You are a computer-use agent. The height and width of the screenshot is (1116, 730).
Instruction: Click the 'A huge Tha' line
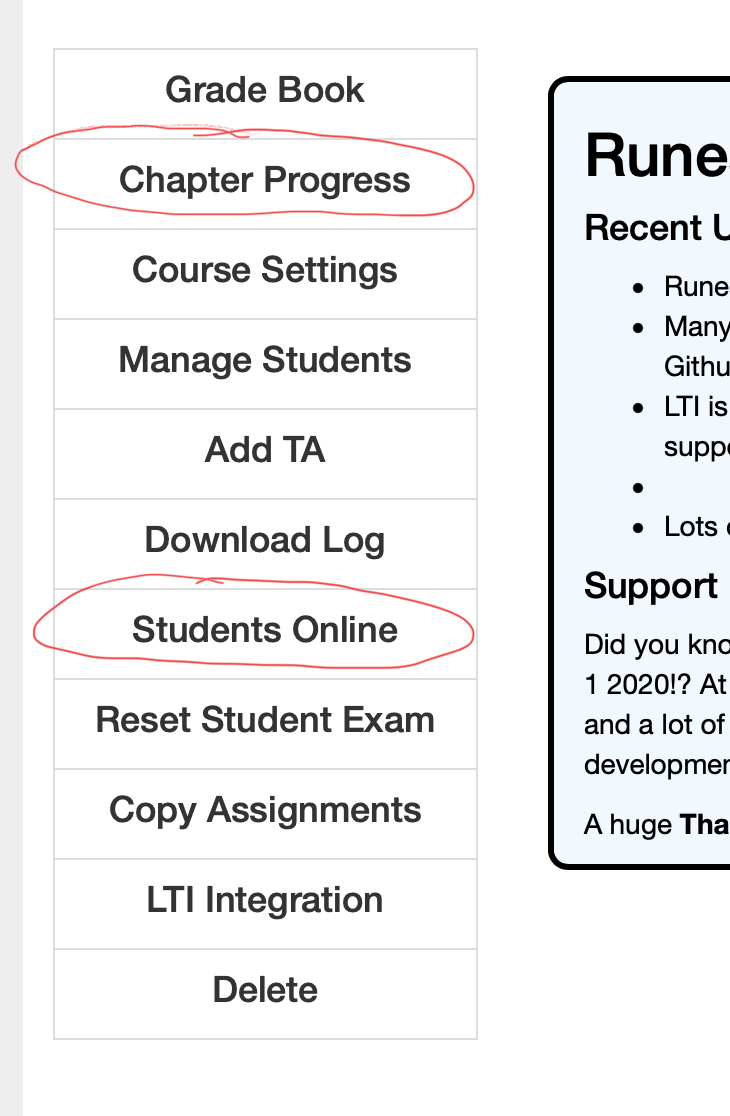pos(657,825)
